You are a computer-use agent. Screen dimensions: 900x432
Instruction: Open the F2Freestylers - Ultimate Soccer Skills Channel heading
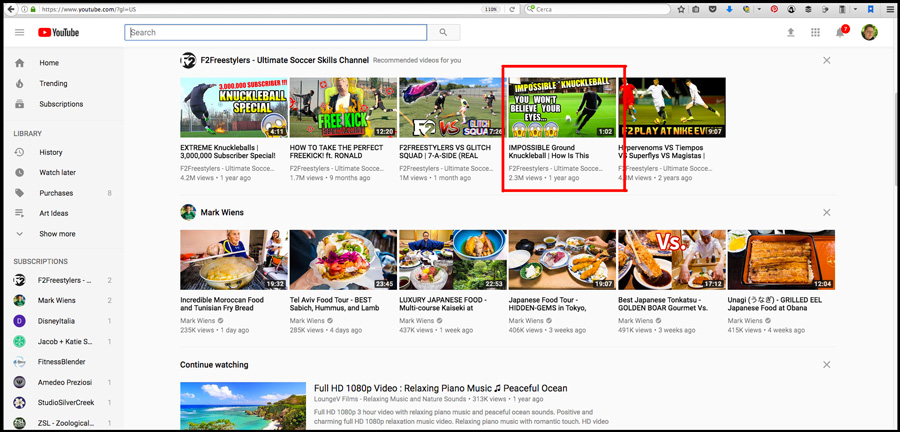285,60
